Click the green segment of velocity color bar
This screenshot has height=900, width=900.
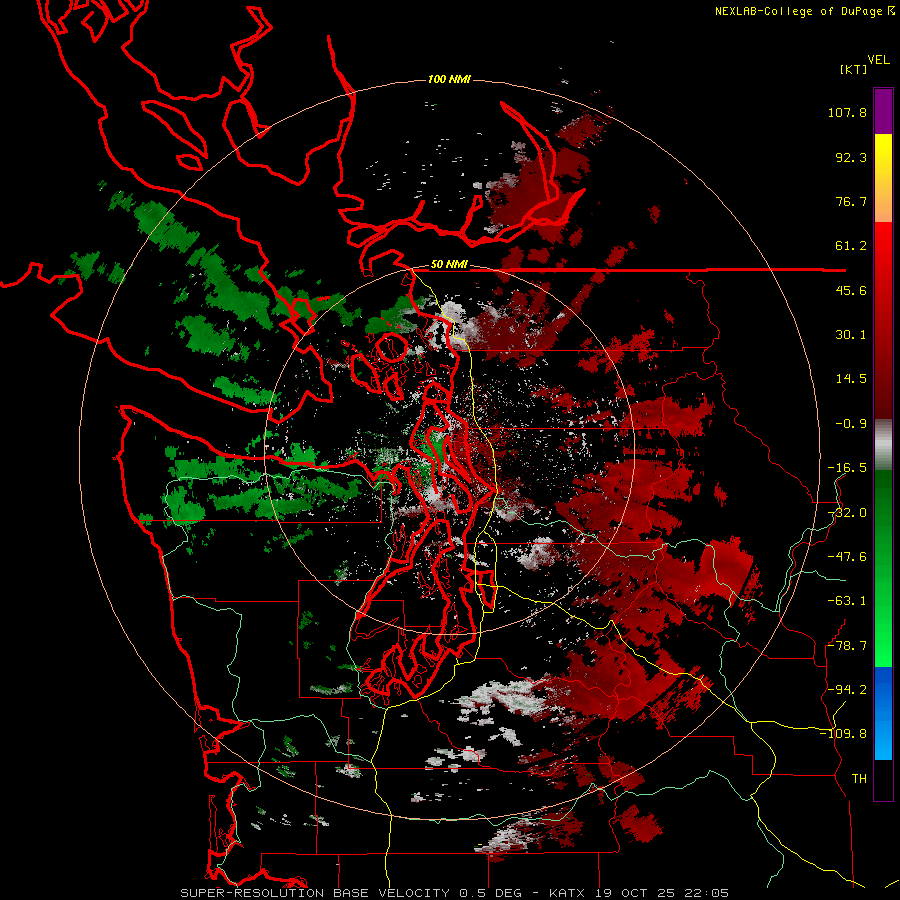click(883, 568)
